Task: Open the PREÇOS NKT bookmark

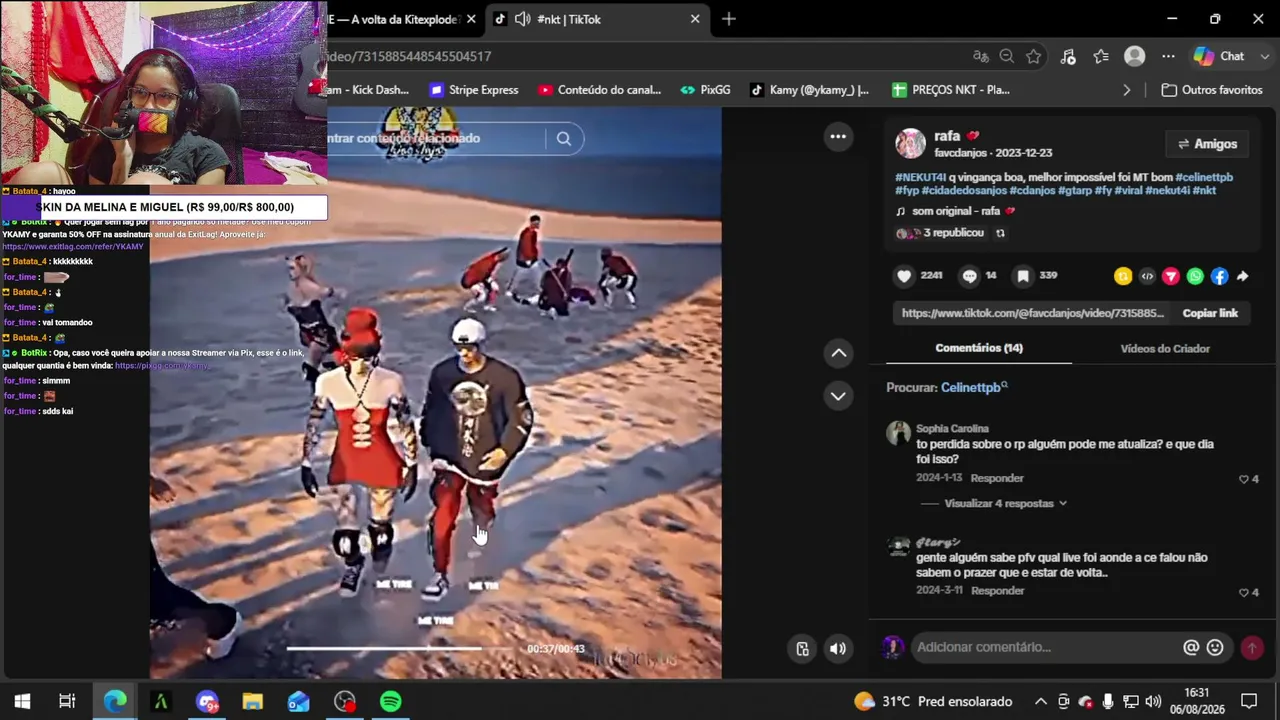Action: [x=951, y=90]
